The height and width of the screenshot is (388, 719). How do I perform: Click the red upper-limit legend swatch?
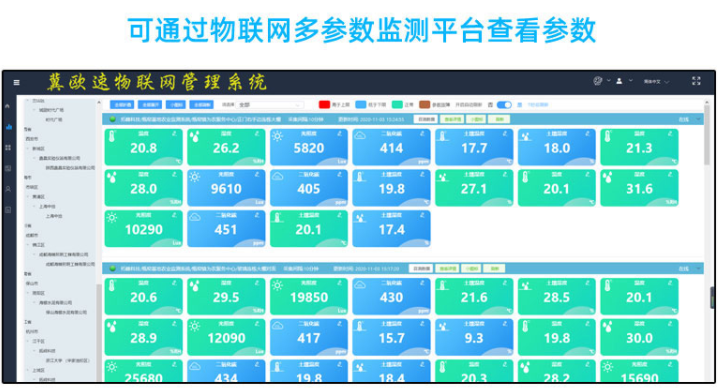point(324,105)
